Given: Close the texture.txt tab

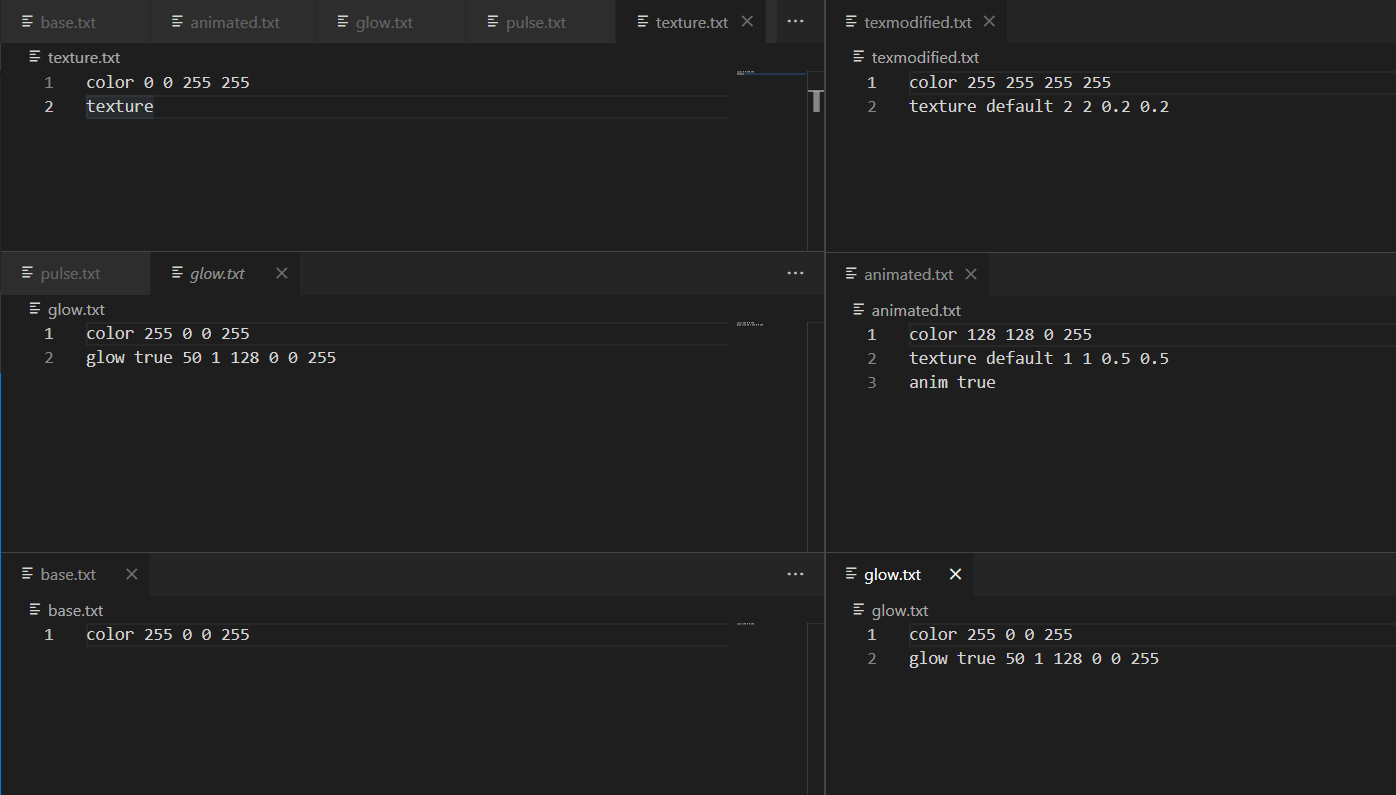Looking at the screenshot, I should click(747, 21).
